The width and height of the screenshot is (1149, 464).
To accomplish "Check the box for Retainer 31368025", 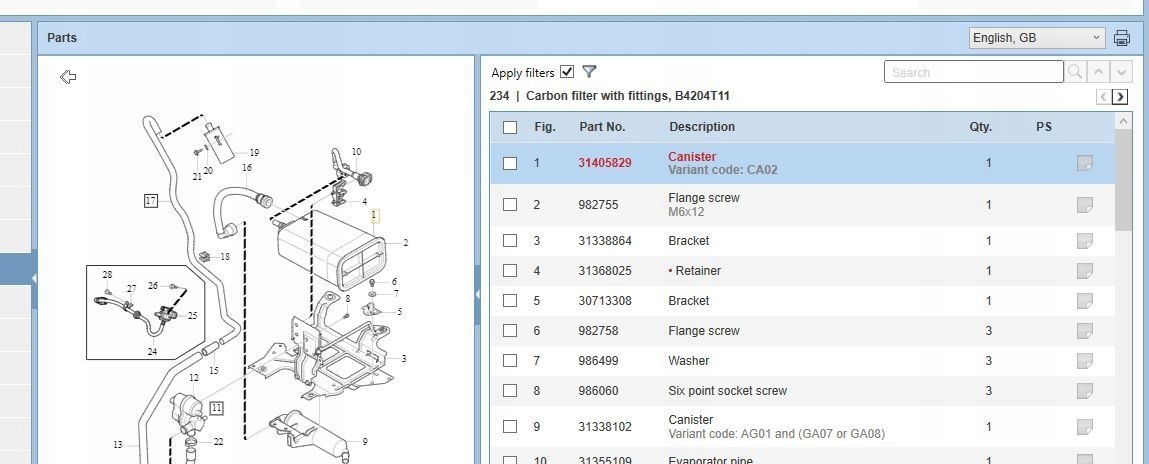I will [x=510, y=271].
